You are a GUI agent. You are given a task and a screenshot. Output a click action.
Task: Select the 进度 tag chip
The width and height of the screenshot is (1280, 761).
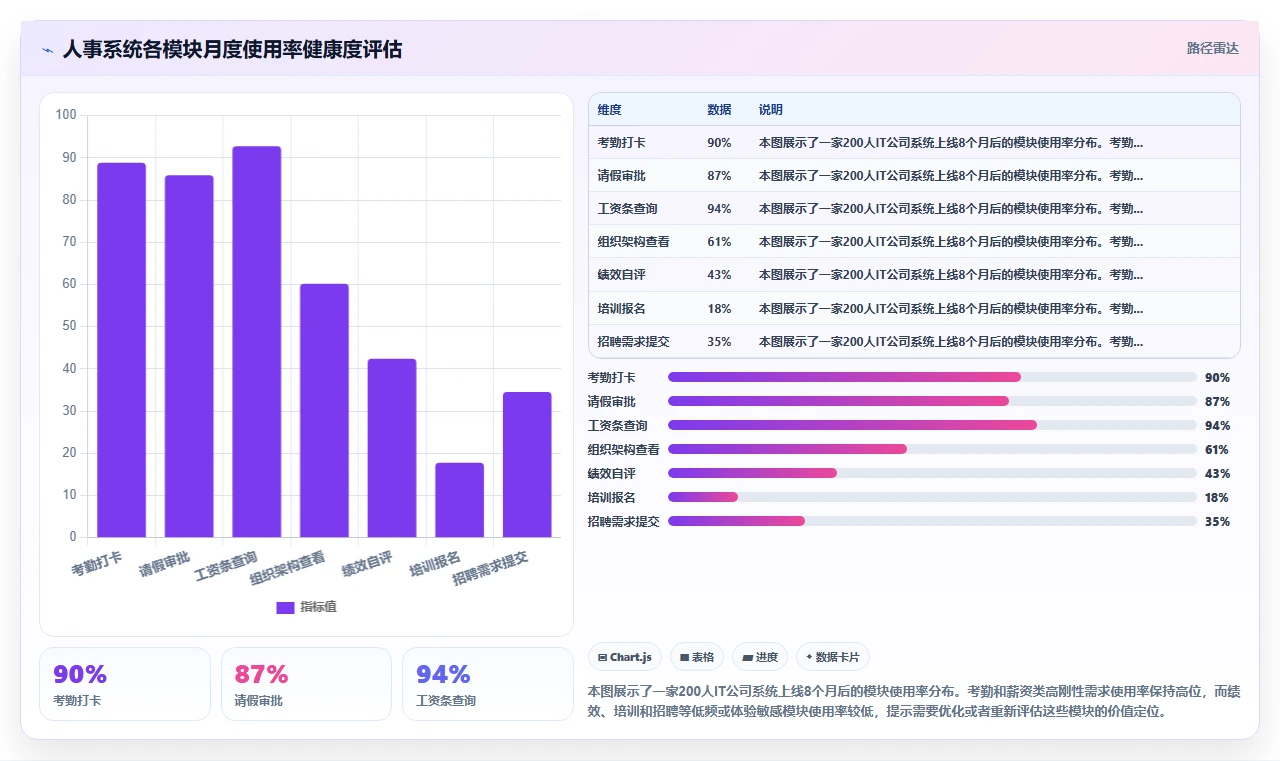point(760,657)
